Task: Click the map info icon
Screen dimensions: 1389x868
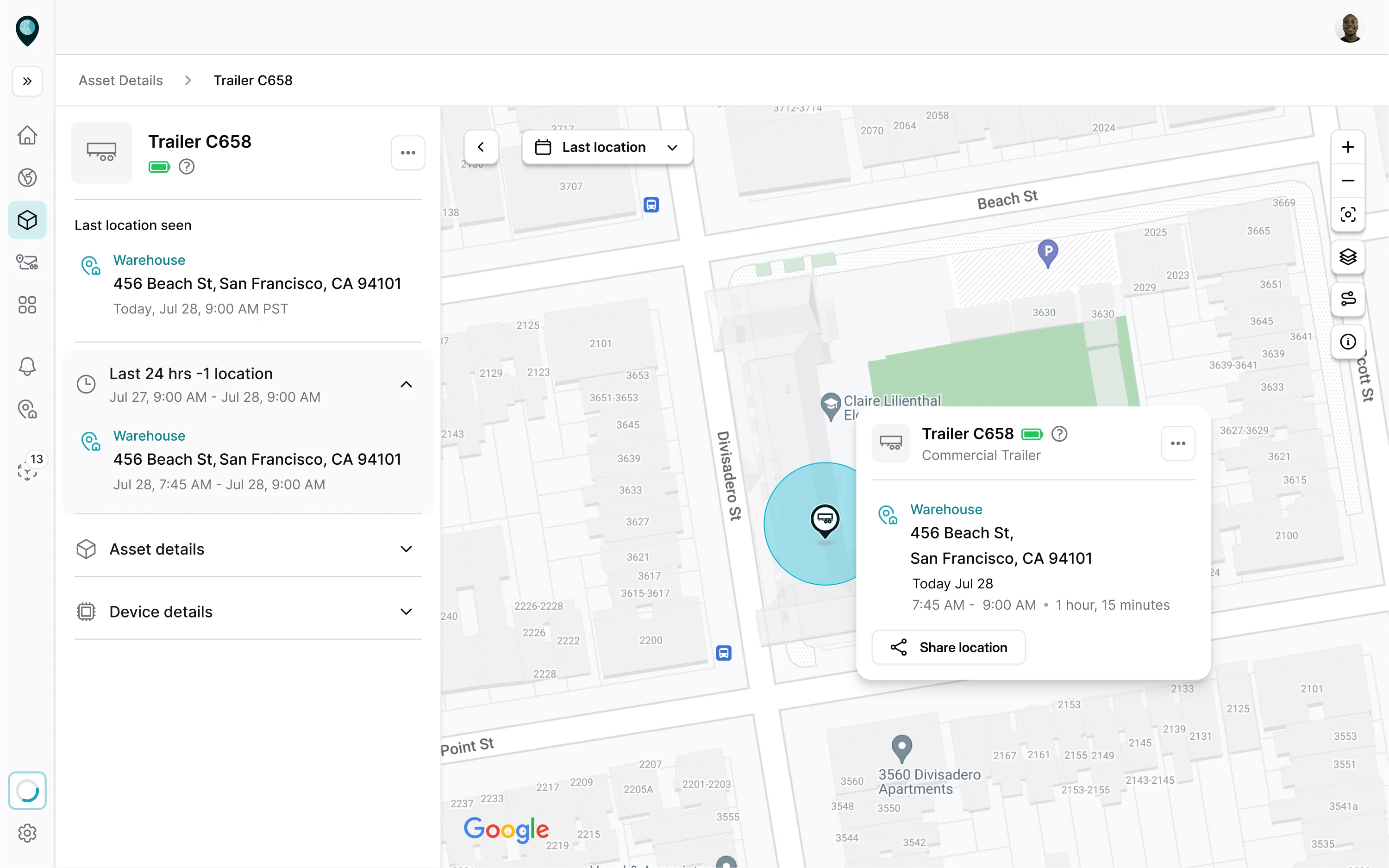Action: (1348, 342)
